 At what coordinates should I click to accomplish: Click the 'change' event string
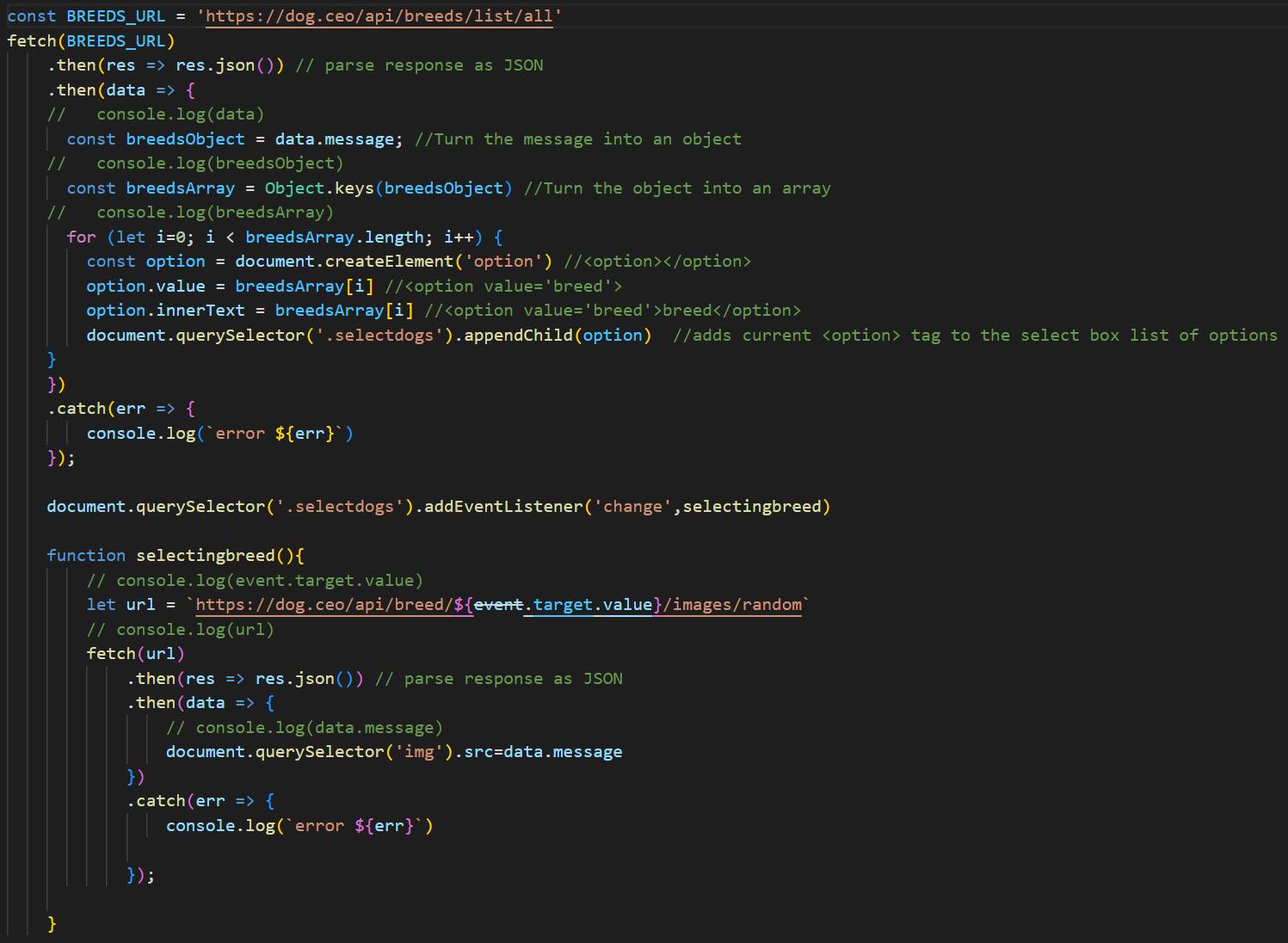[x=632, y=507]
